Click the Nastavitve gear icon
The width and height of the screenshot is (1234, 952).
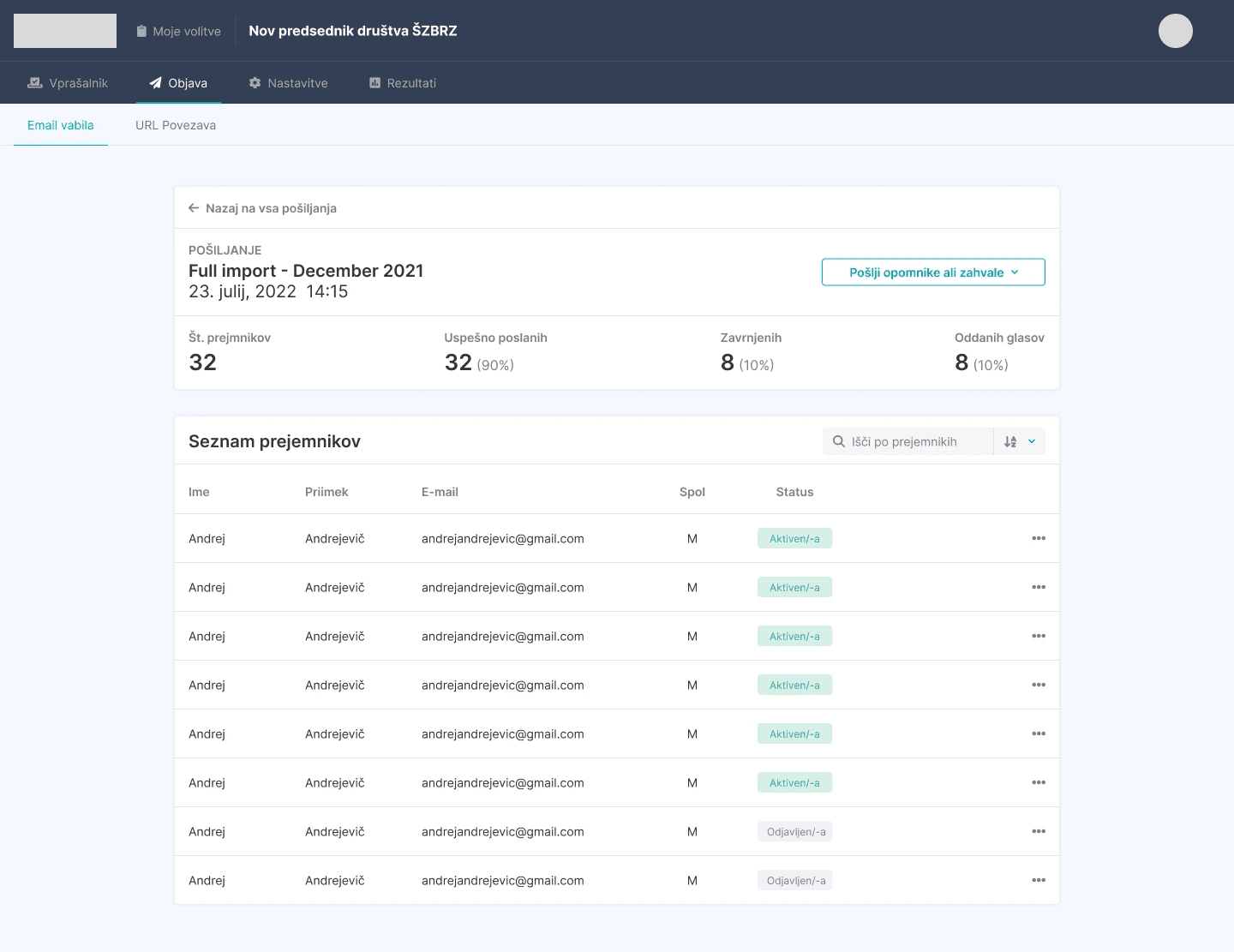coord(255,82)
